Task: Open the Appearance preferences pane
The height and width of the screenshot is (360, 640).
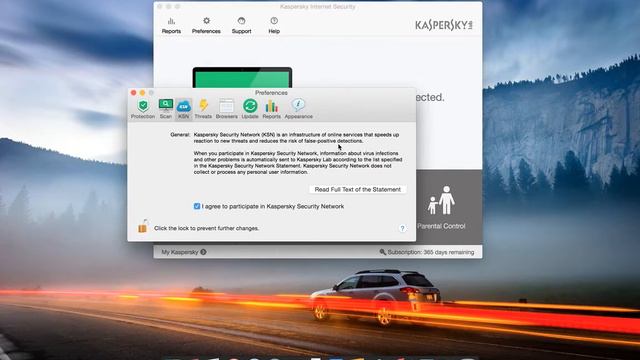Action: click(x=298, y=109)
